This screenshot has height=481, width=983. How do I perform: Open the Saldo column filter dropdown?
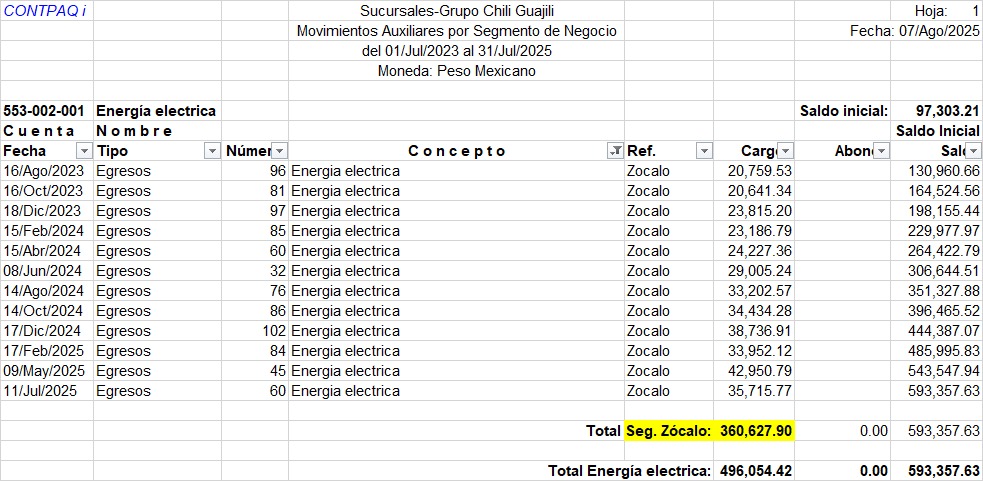point(974,151)
